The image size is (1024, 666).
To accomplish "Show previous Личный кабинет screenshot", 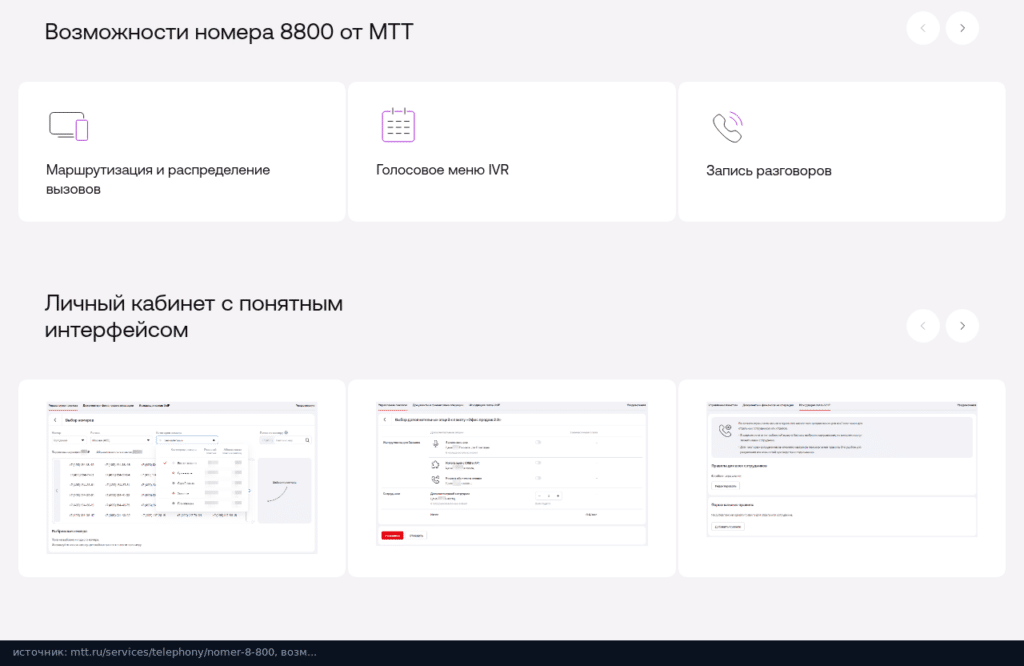I will [923, 326].
